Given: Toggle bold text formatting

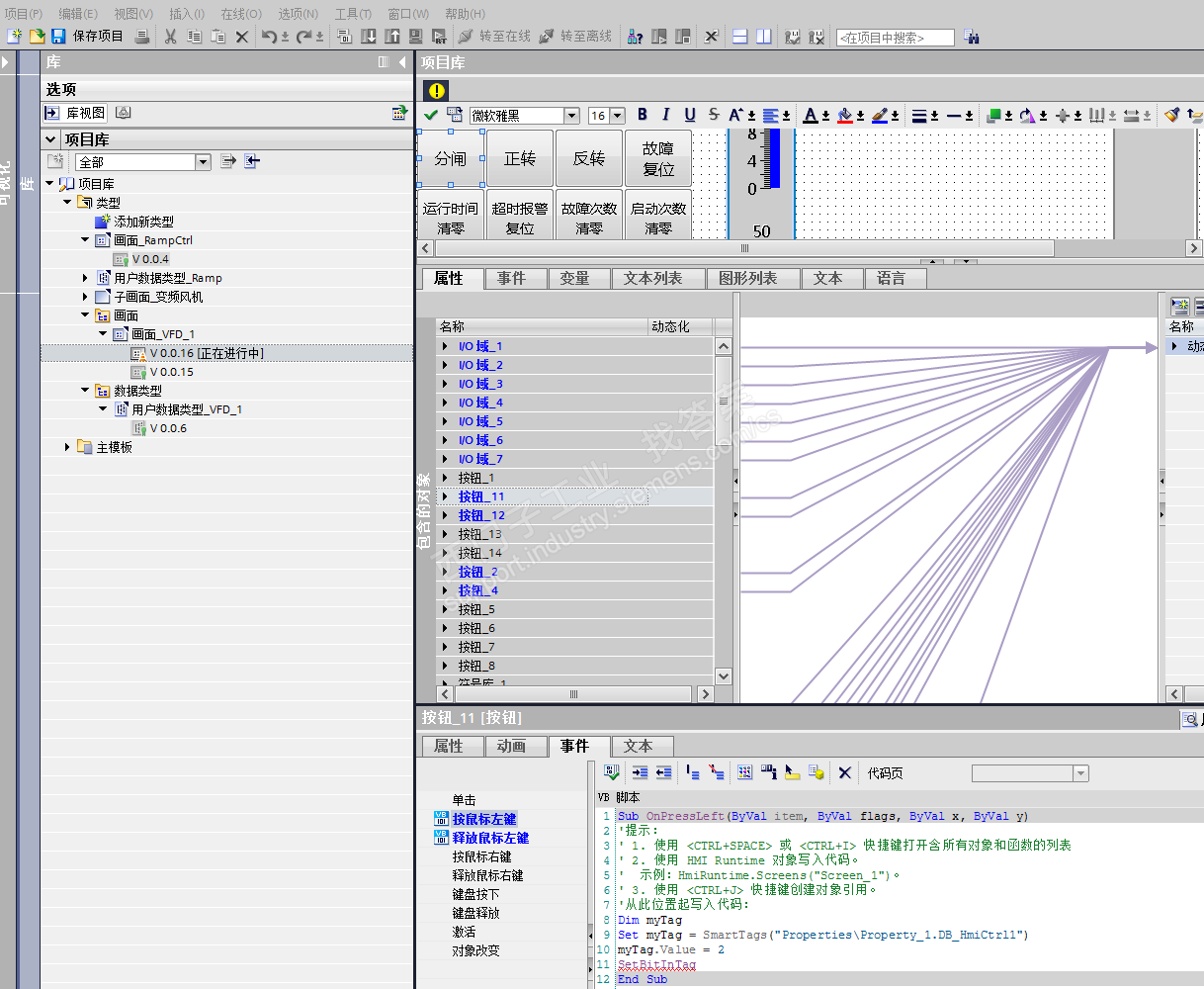Looking at the screenshot, I should (643, 116).
